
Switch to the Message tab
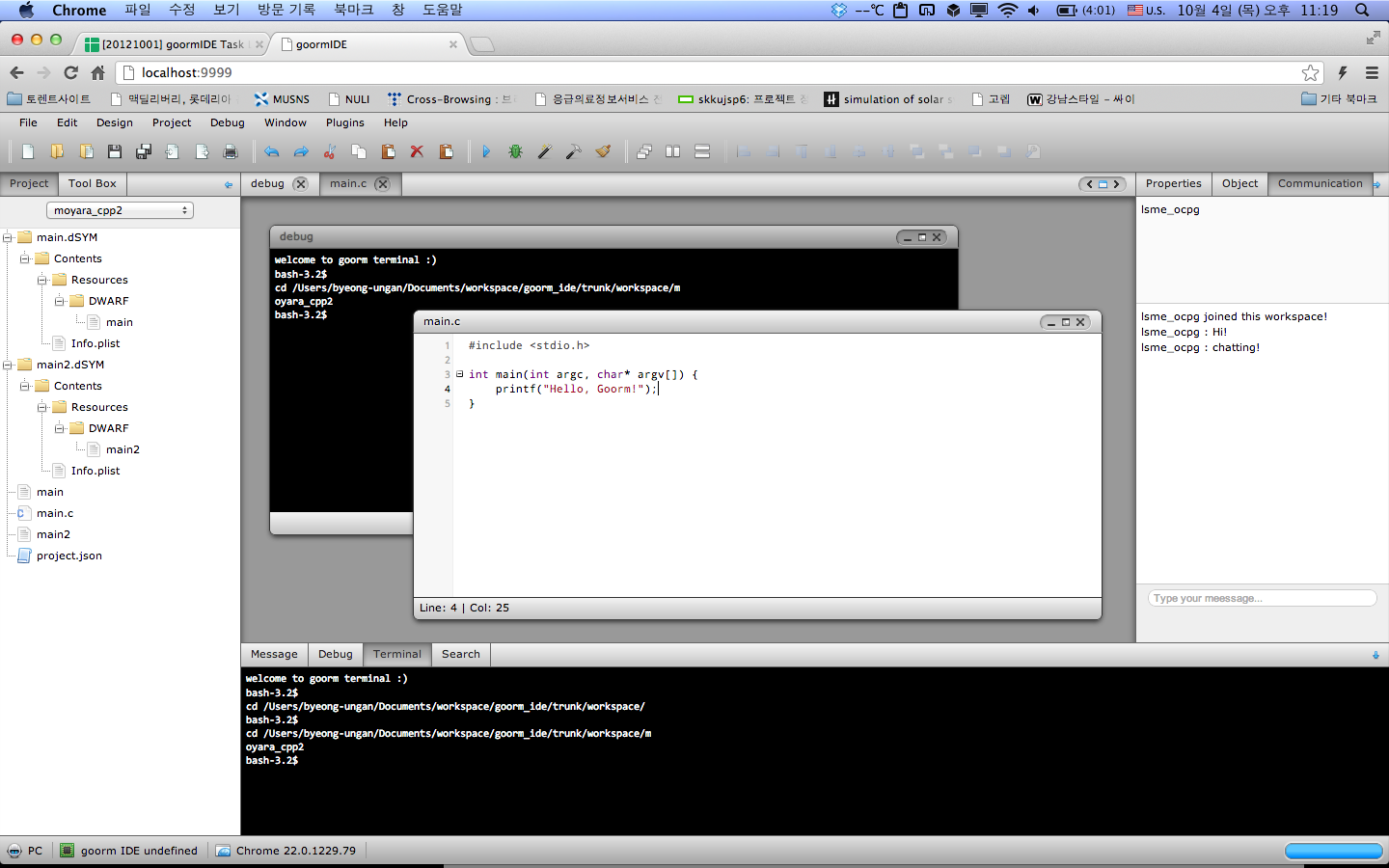coord(273,654)
